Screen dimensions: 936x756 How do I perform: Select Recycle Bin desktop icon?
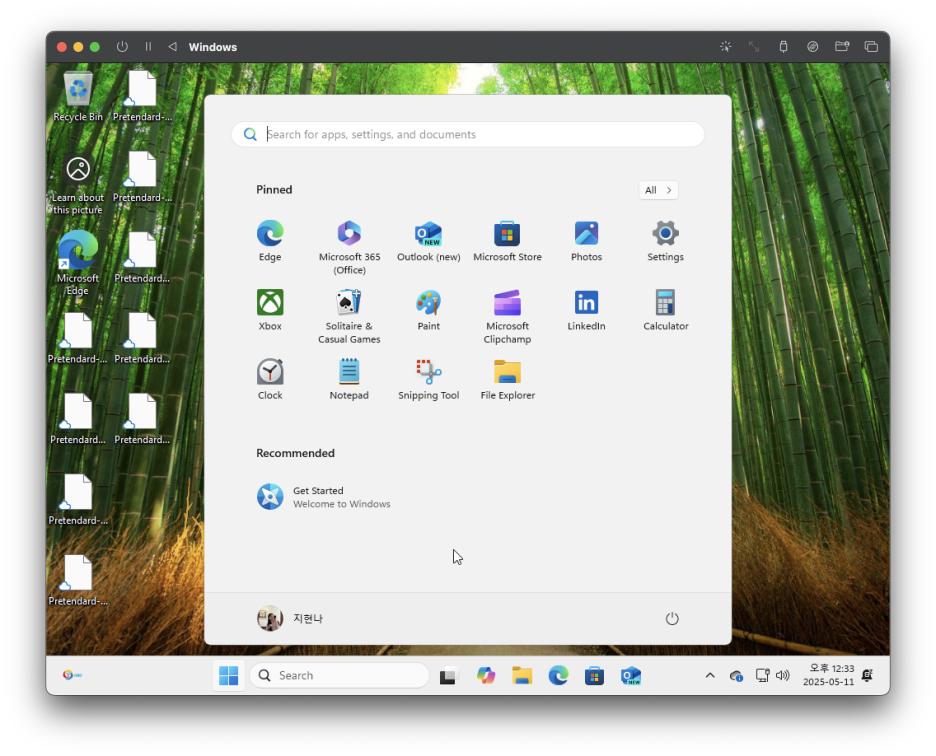(x=78, y=96)
